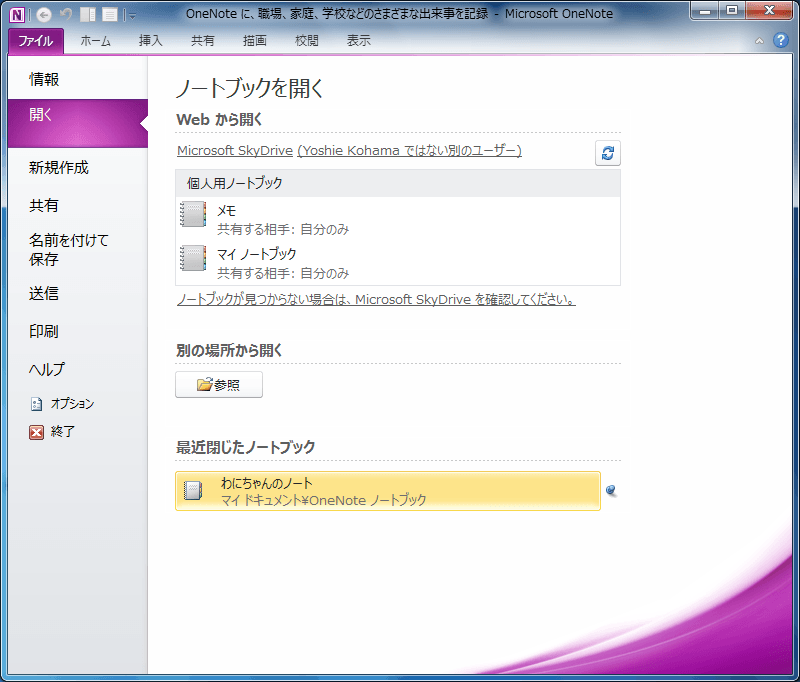Pin わにちゃんのノート with the pushpin icon
800x682 pixels.
click(611, 491)
